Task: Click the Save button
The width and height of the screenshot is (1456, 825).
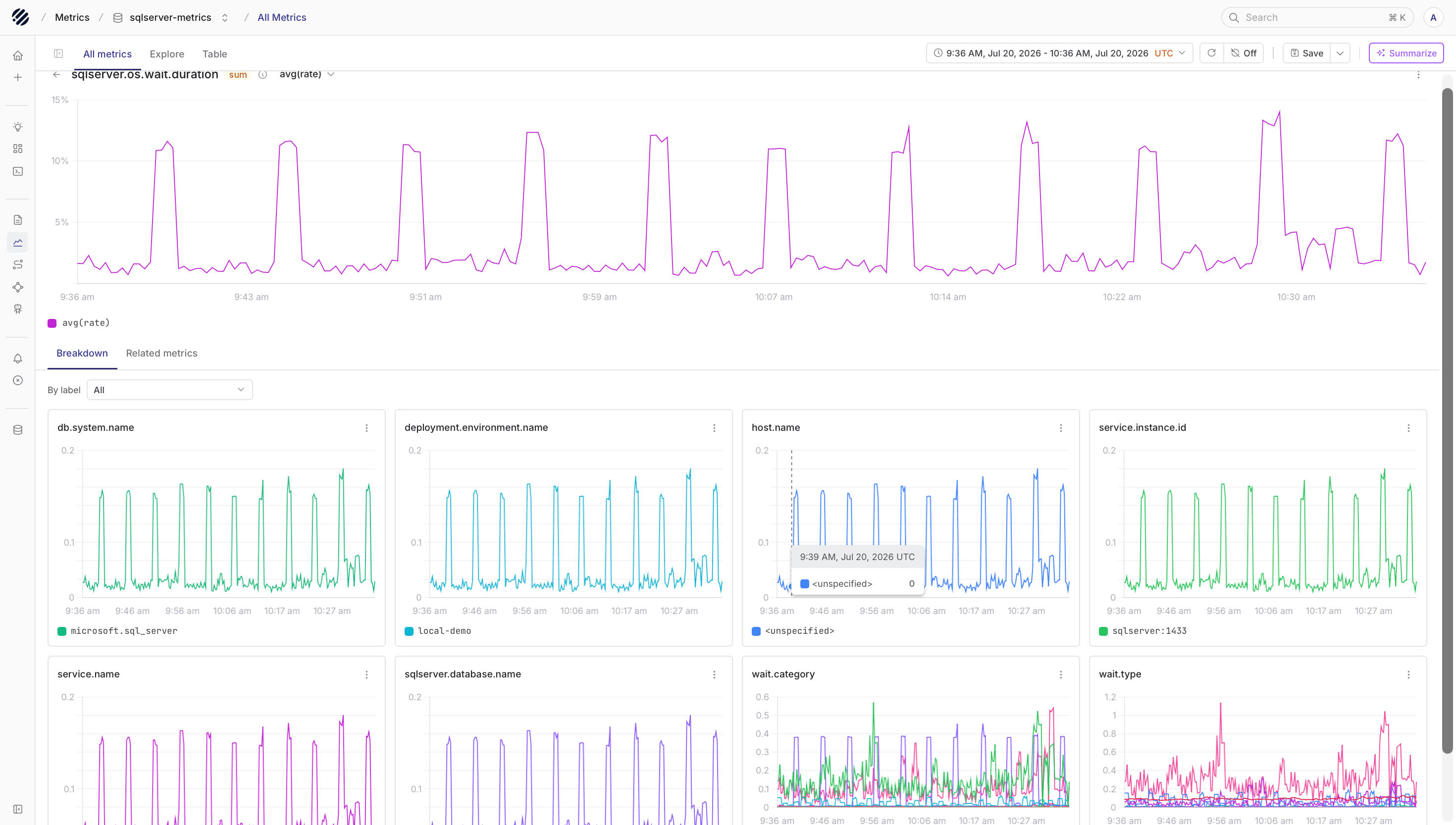Action: point(1306,52)
